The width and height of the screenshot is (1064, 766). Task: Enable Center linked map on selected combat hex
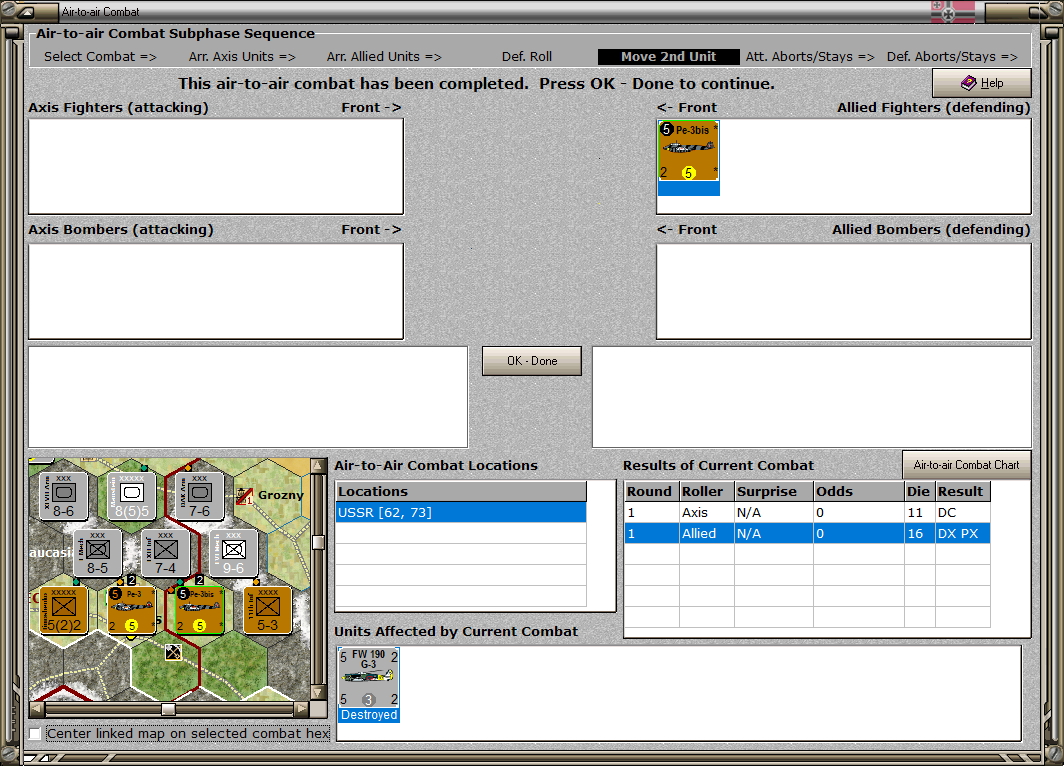[x=35, y=733]
